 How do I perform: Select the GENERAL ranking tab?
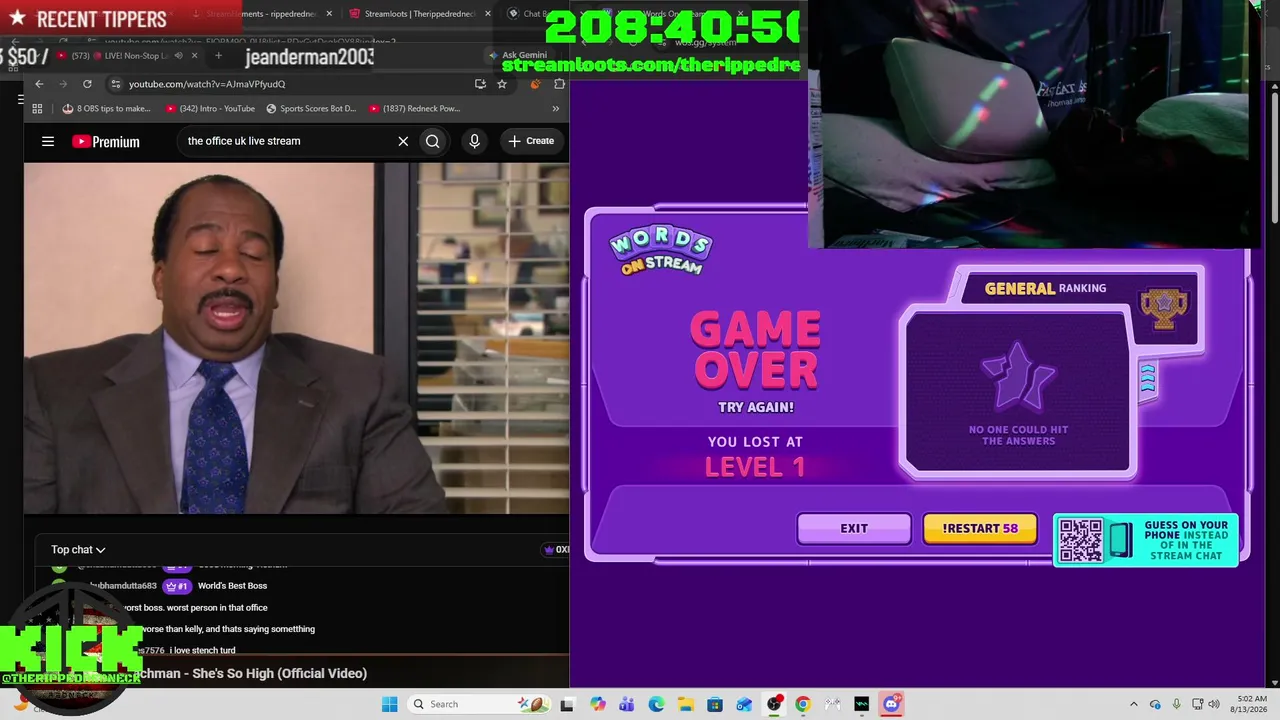point(1045,289)
